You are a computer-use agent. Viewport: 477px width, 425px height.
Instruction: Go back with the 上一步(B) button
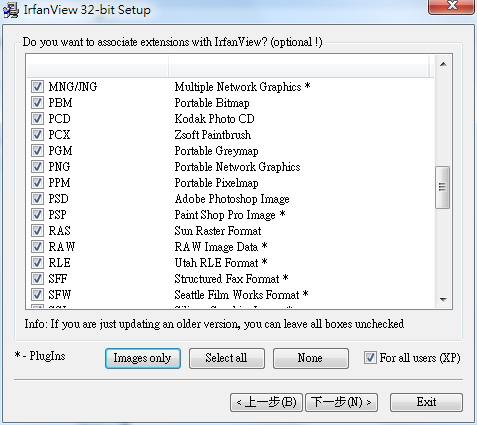266,402
